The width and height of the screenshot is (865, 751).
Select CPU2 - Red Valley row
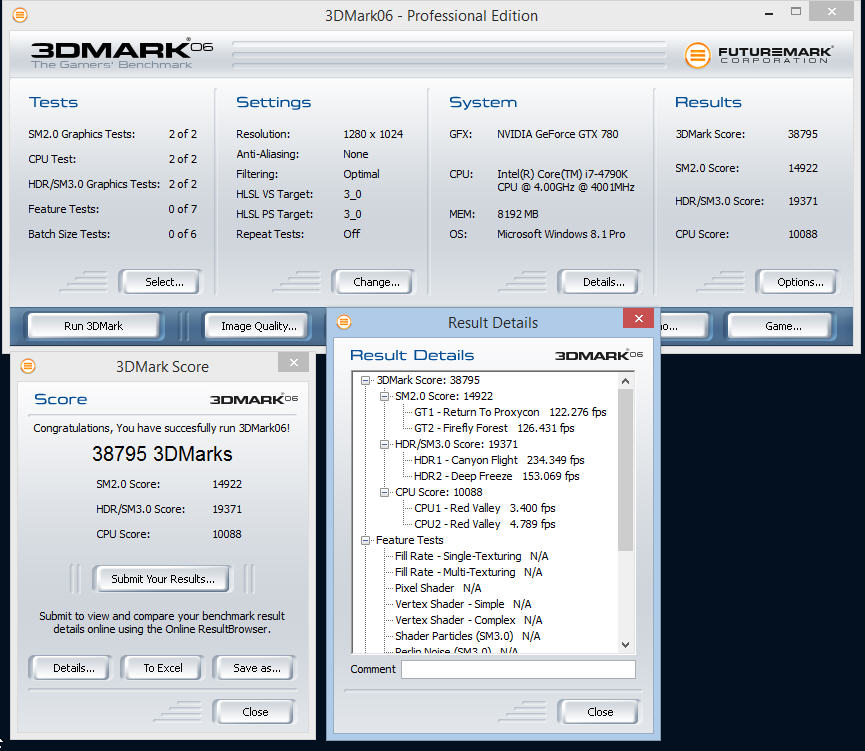click(484, 524)
